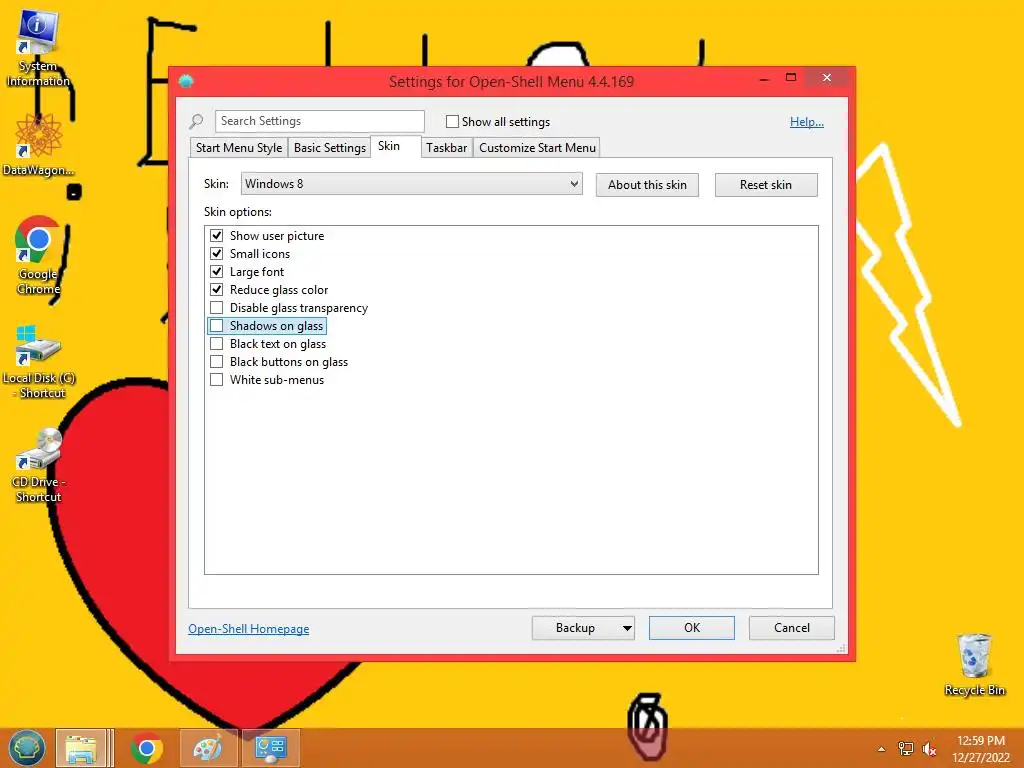Uncheck the Small icons option

click(216, 253)
